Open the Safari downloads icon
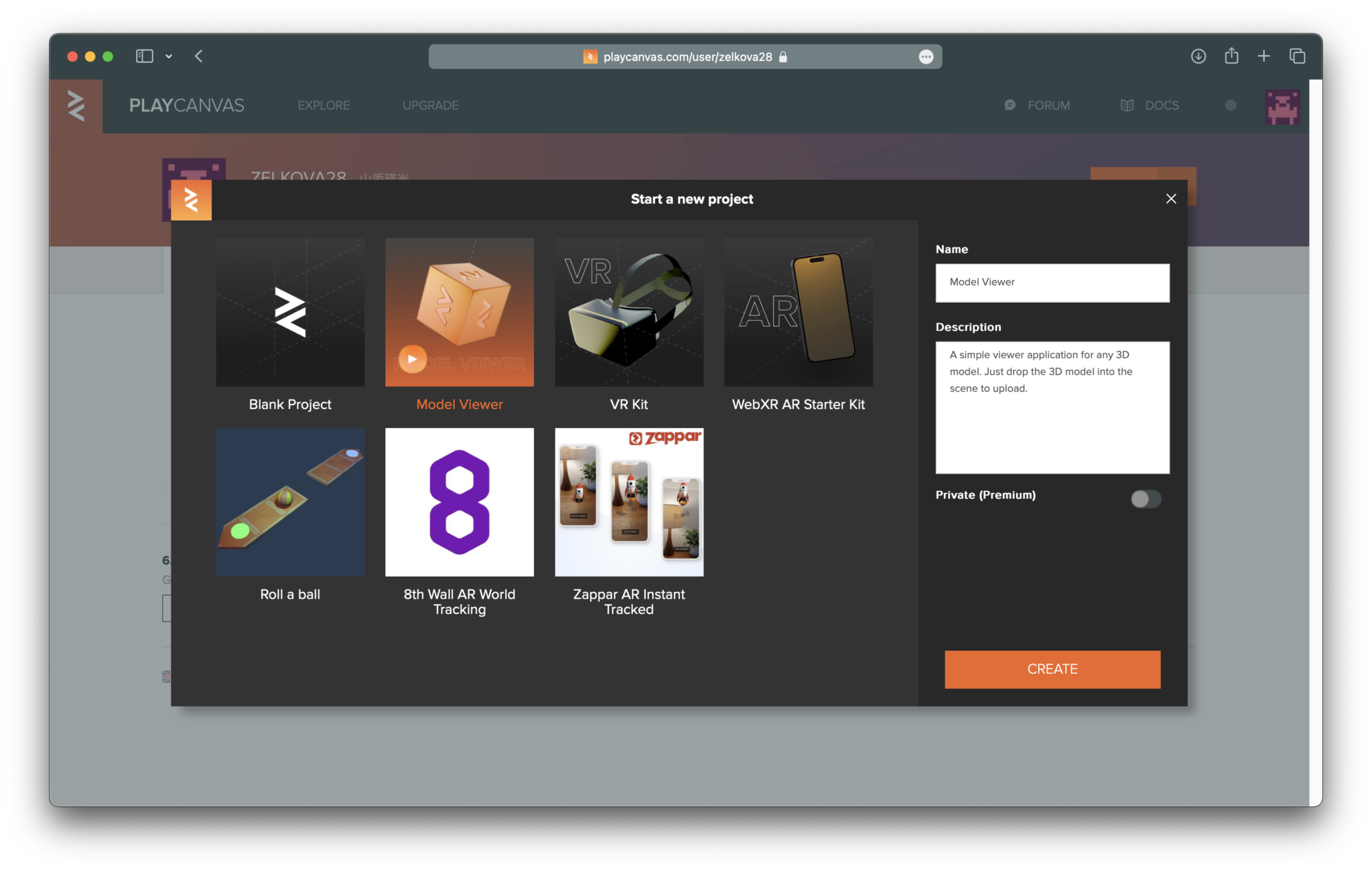Viewport: 1372px width, 872px height. (x=1198, y=56)
